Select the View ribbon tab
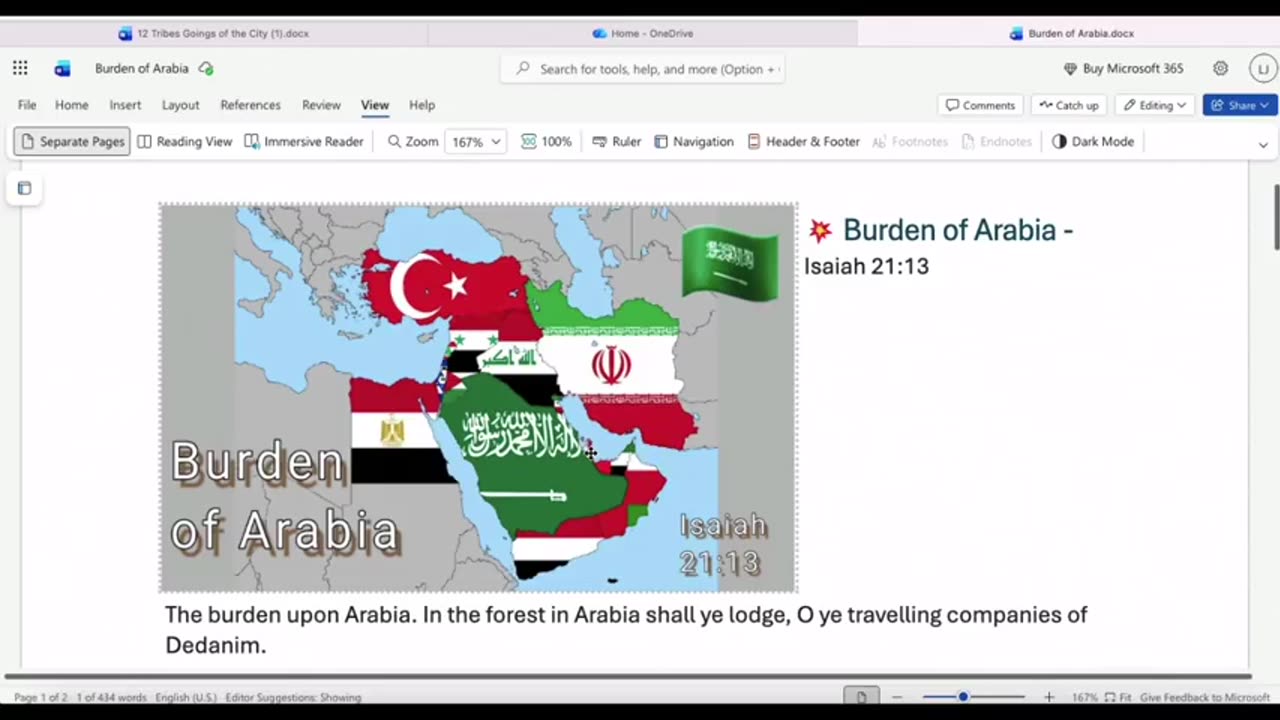 pos(375,105)
